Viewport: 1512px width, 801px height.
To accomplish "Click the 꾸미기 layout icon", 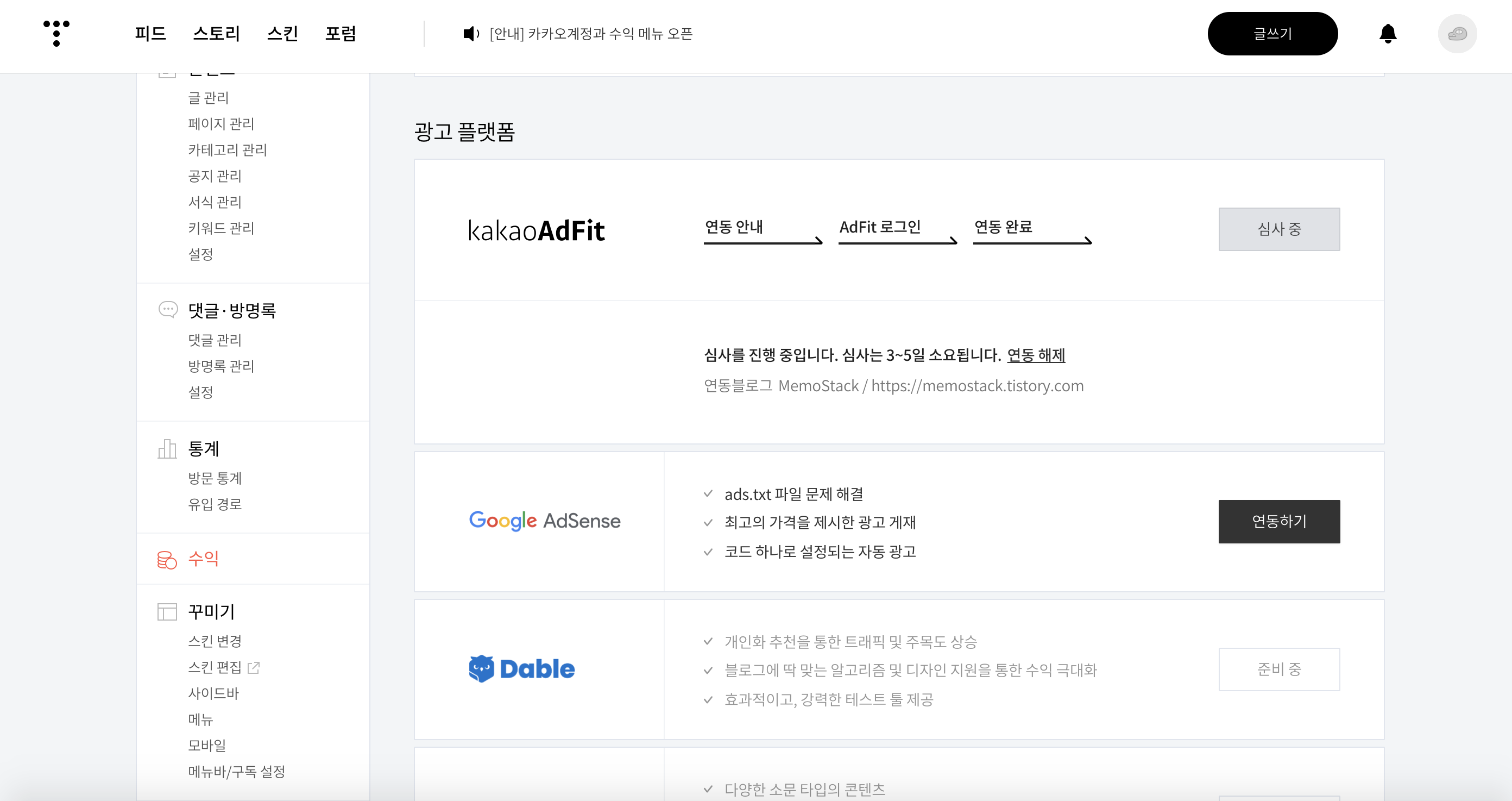I will [167, 611].
